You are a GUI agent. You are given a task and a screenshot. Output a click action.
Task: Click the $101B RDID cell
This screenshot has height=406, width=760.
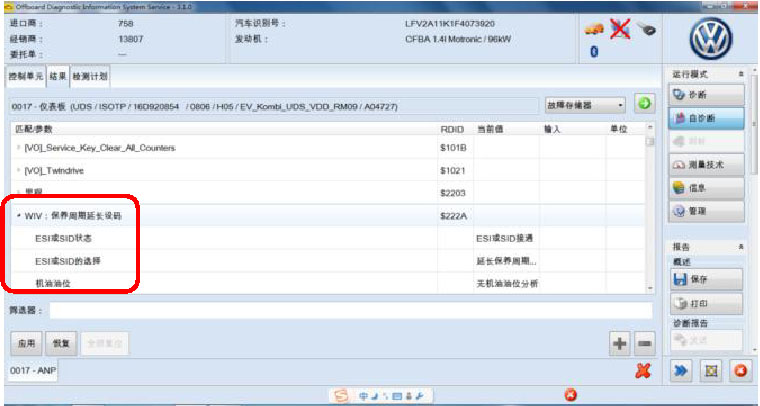pyautogui.click(x=455, y=148)
